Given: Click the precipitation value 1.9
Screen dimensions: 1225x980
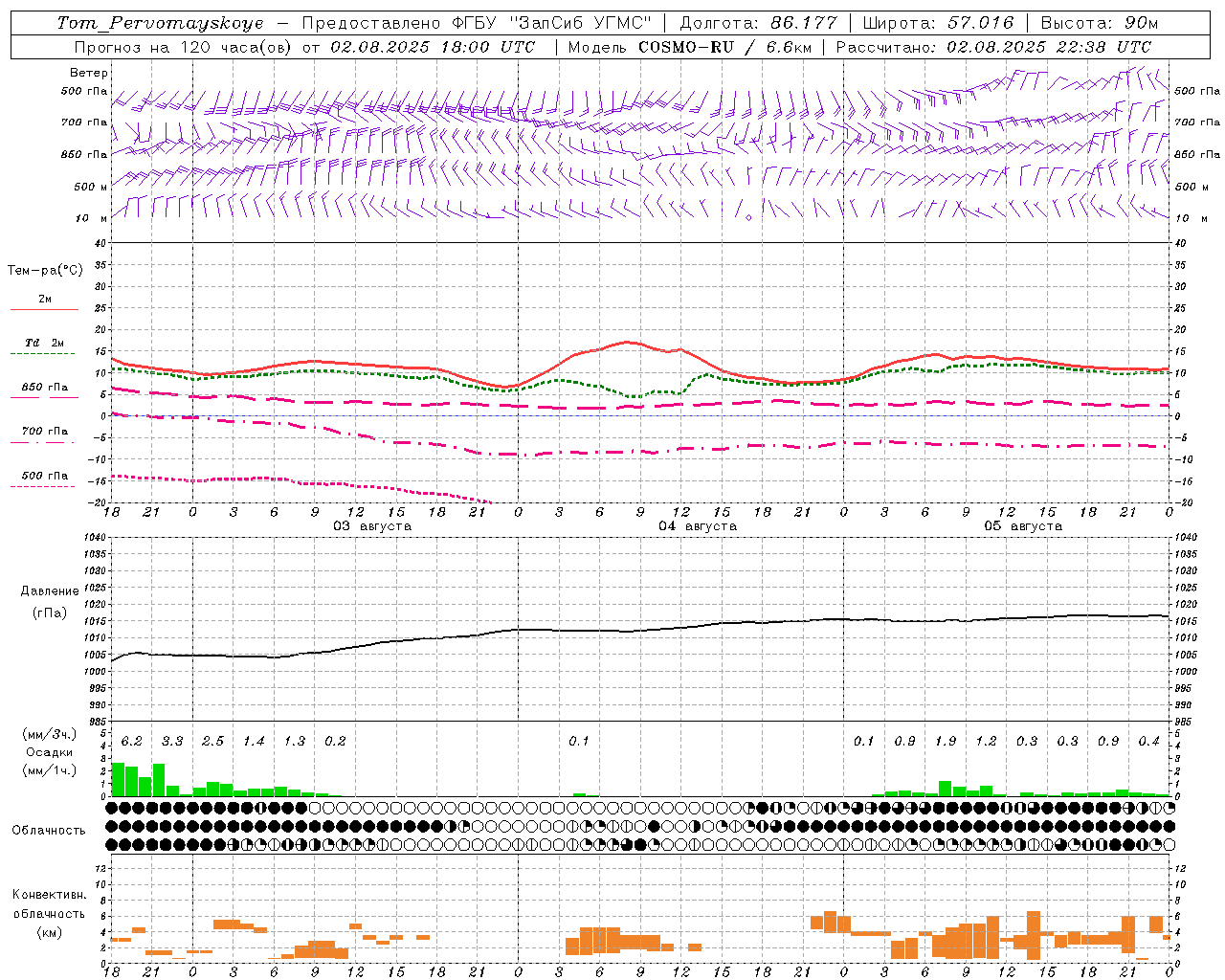Looking at the screenshot, I should 946,742.
